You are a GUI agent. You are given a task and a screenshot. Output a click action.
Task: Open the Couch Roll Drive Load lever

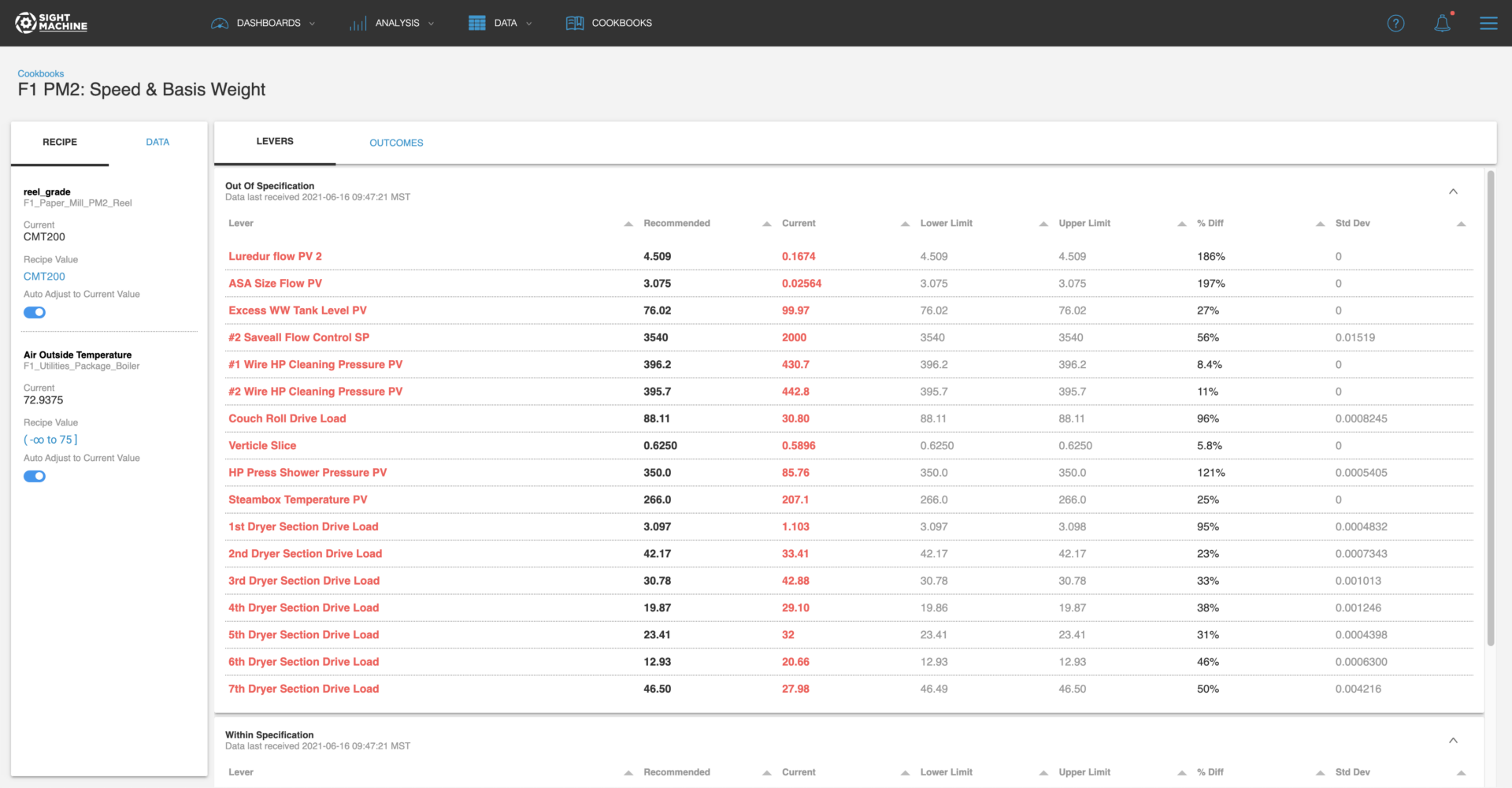[287, 418]
